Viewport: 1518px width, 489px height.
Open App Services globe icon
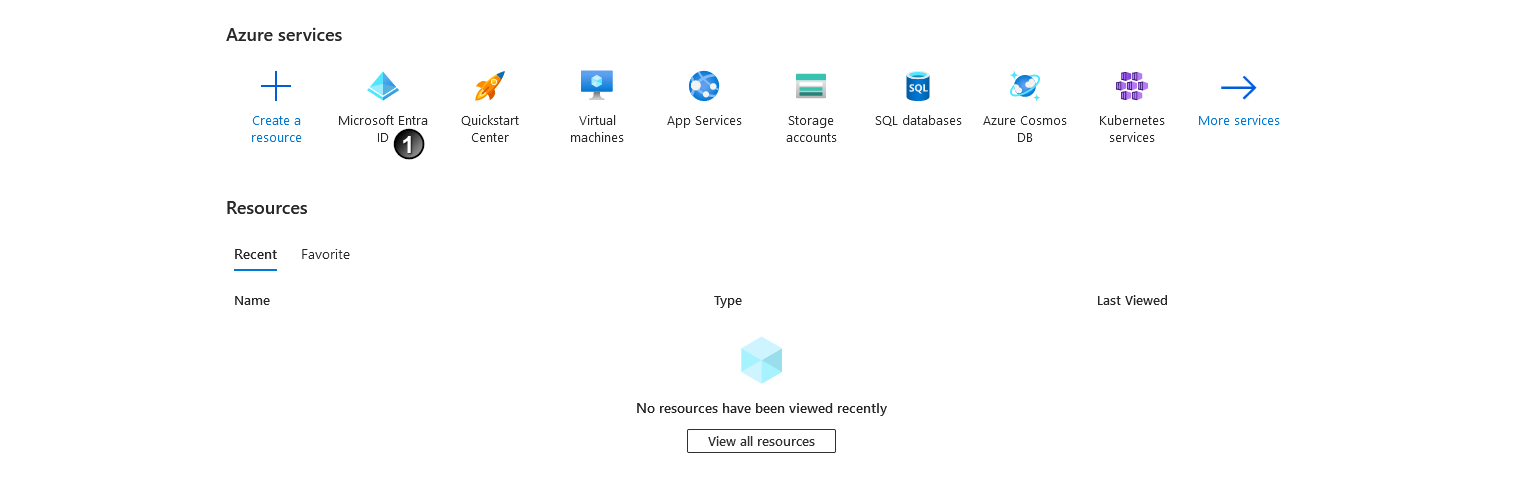tap(704, 86)
